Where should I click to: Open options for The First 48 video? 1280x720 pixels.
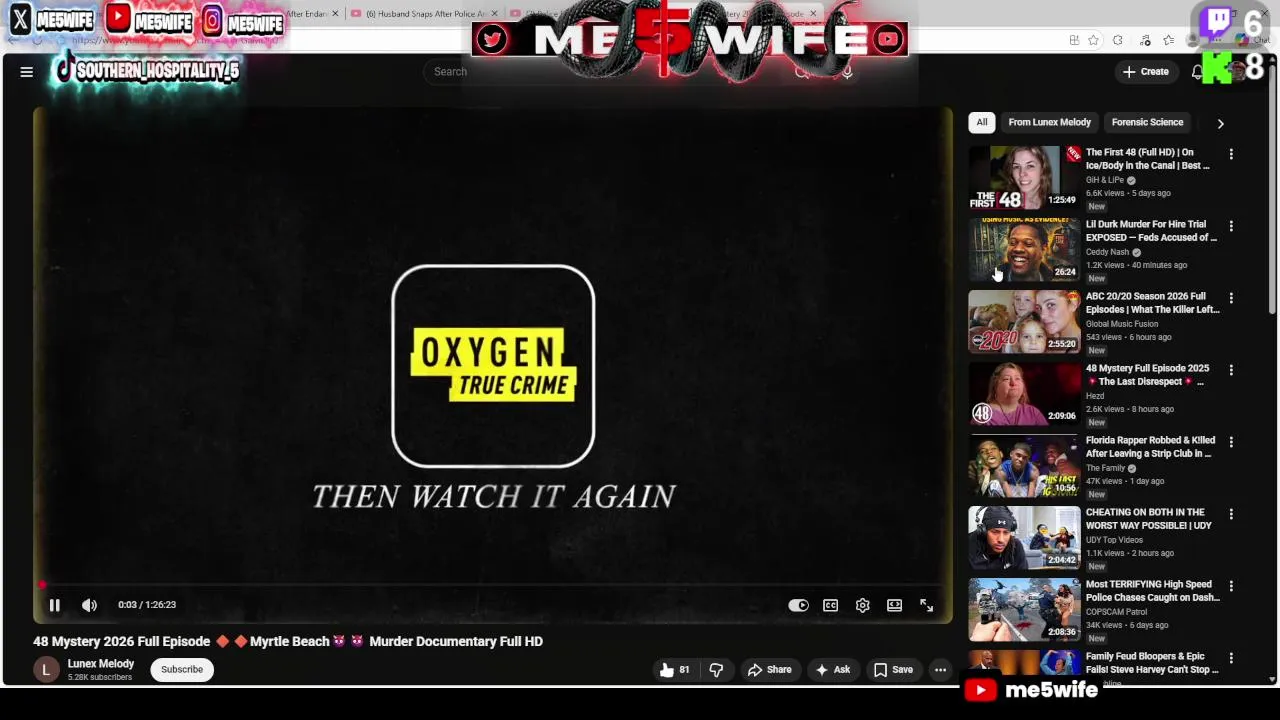point(1231,154)
